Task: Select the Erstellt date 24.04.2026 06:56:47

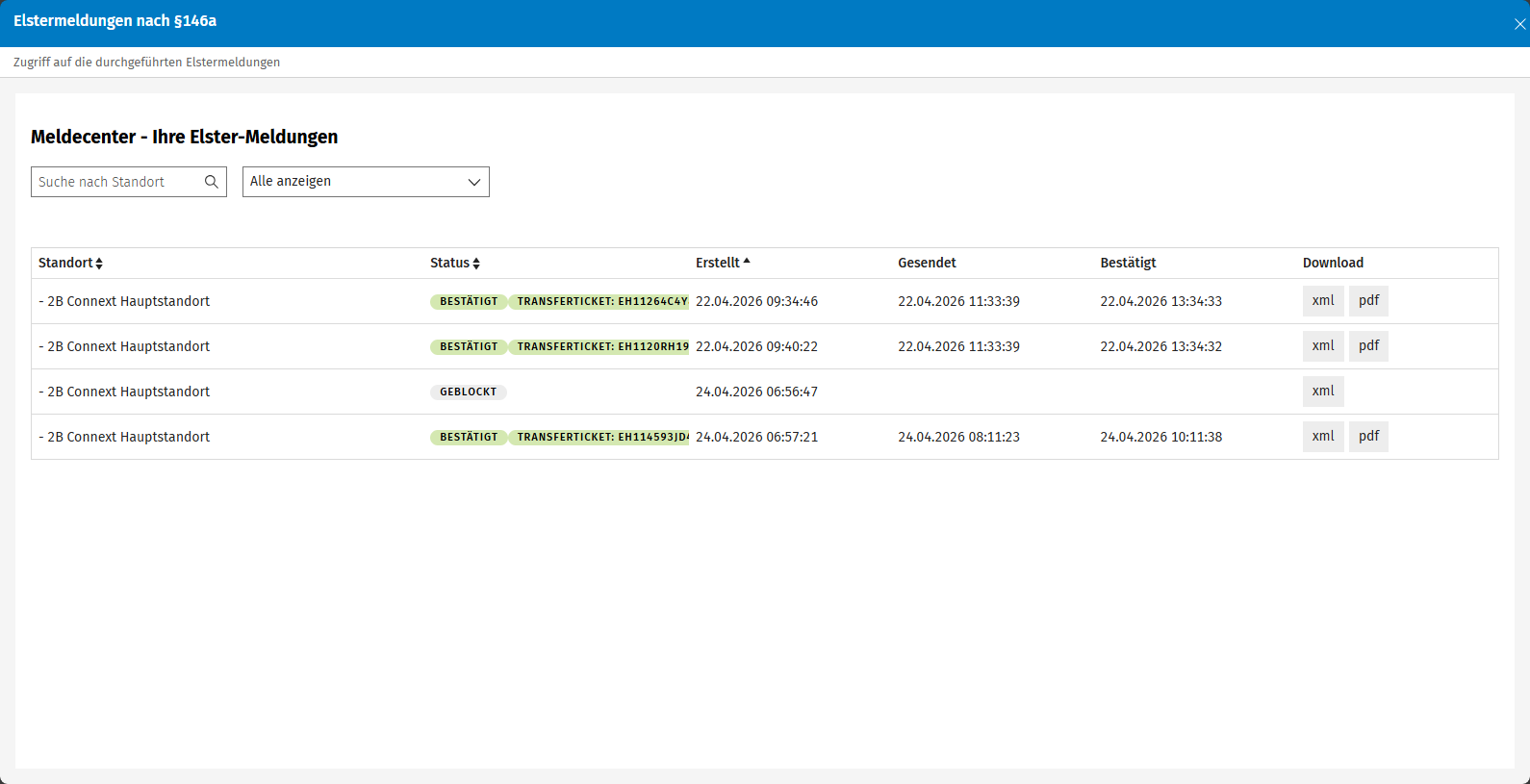Action: click(756, 392)
